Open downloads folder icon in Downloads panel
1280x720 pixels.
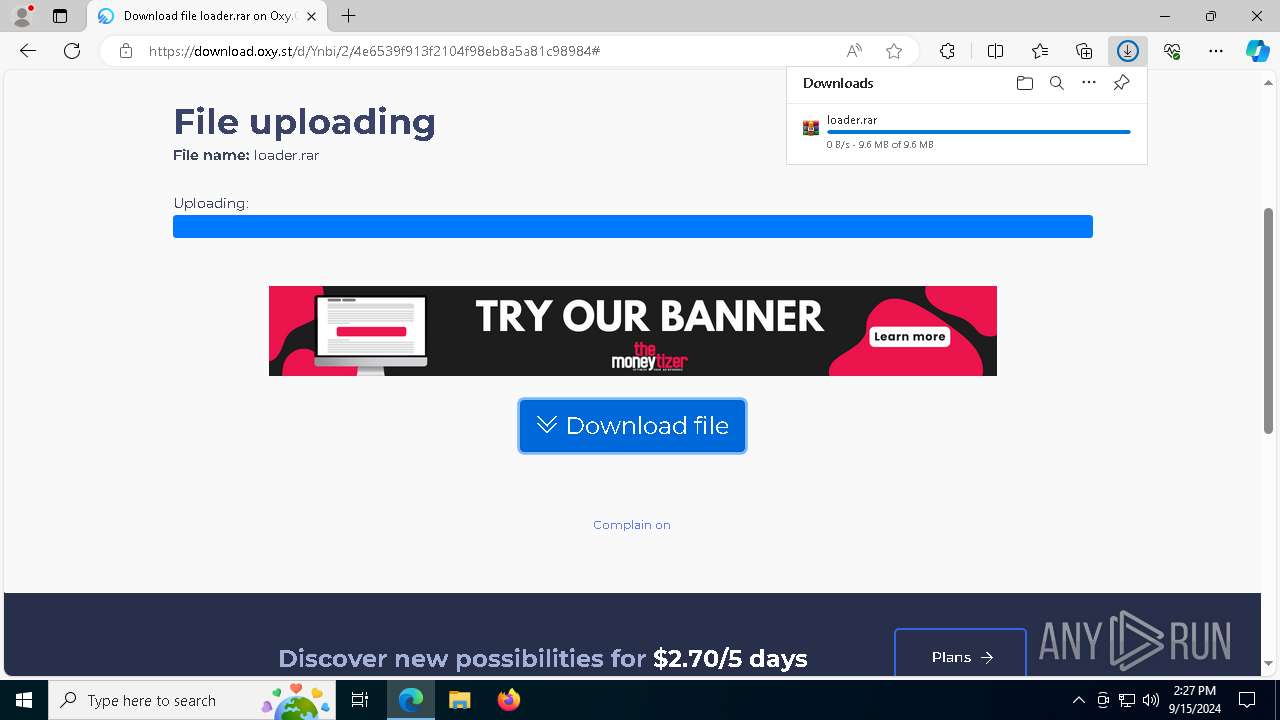tap(1024, 83)
